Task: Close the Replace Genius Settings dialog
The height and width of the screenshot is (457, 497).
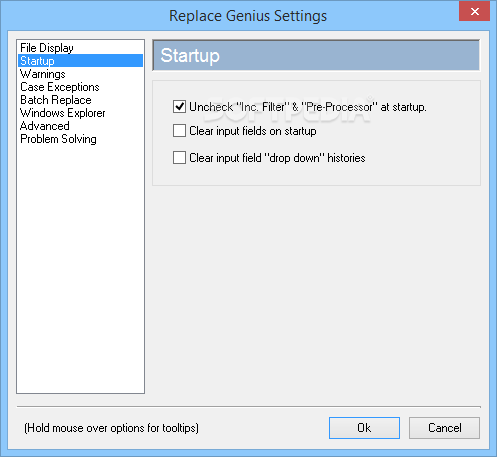Action: point(474,12)
